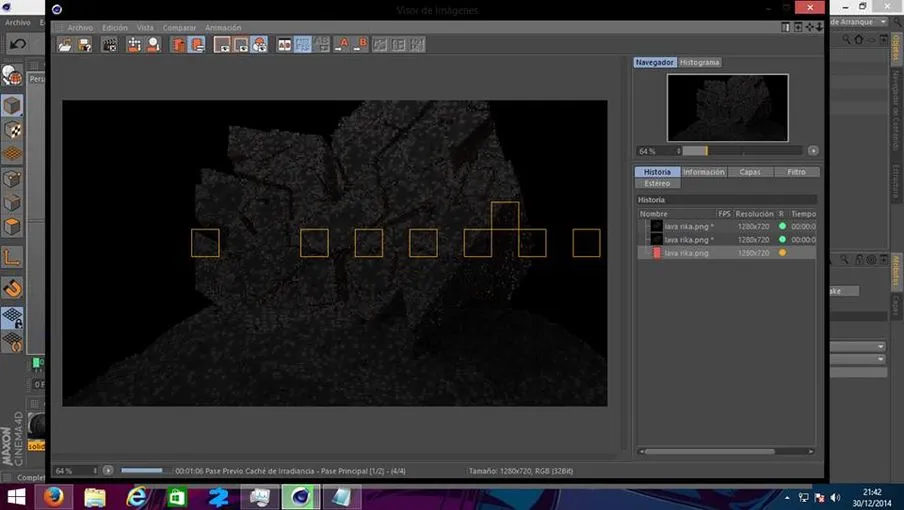Open the Windows Start button

coord(16,497)
